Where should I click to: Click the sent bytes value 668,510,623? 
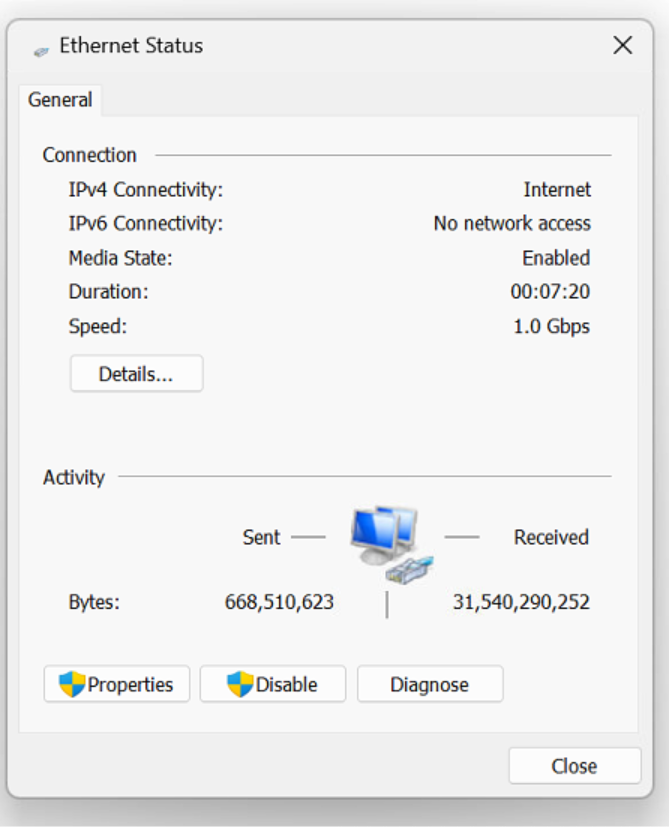tap(279, 602)
